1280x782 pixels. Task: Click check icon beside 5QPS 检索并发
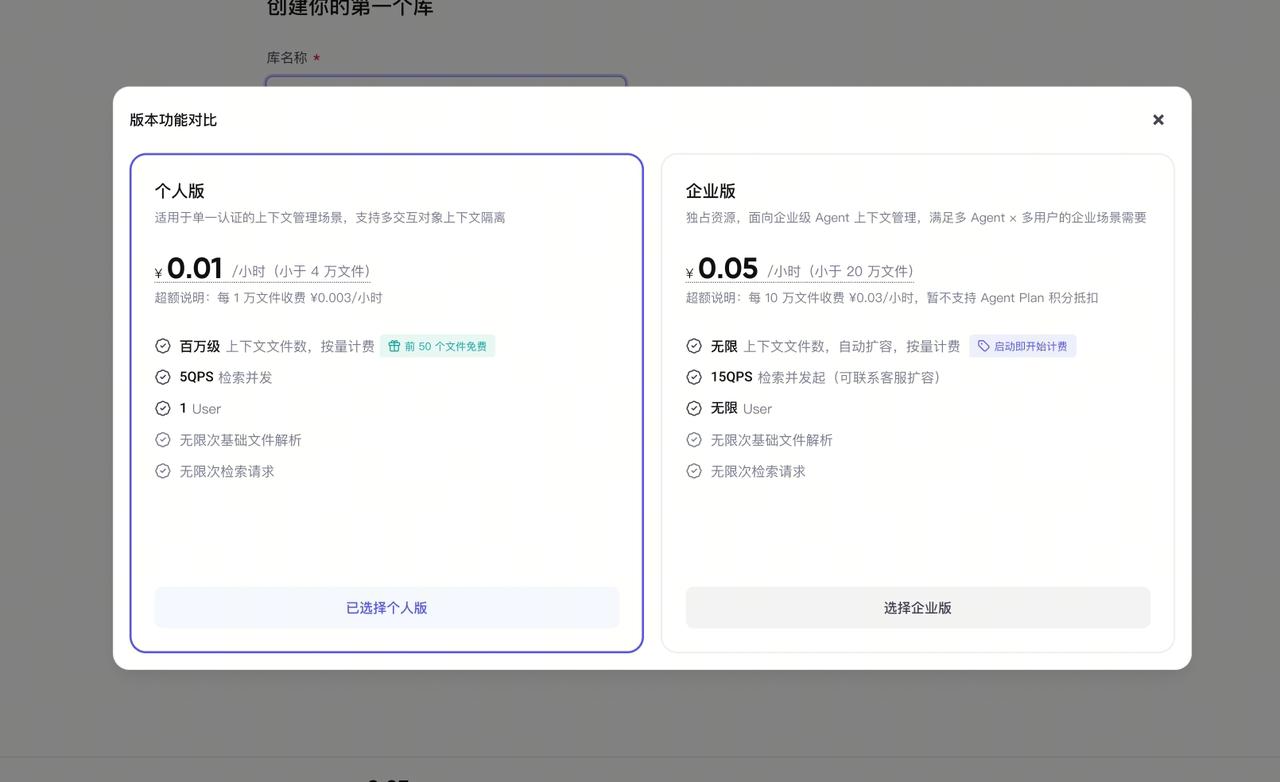click(163, 377)
